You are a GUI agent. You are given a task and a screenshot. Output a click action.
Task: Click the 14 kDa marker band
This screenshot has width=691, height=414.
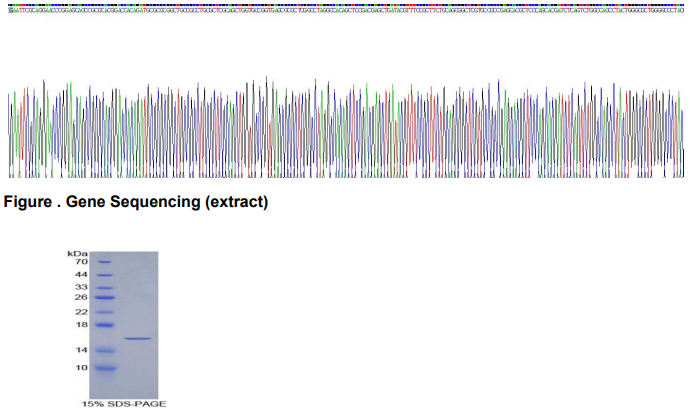[105, 351]
